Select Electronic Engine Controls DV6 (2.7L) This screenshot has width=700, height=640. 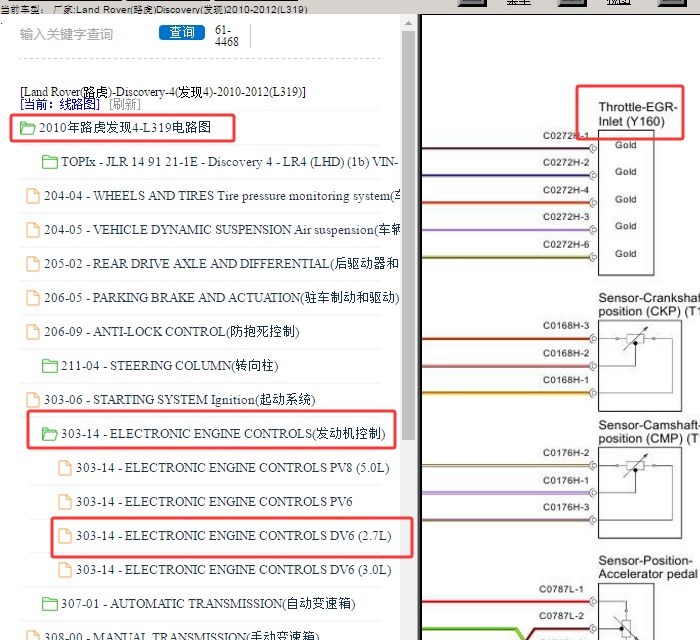(233, 536)
